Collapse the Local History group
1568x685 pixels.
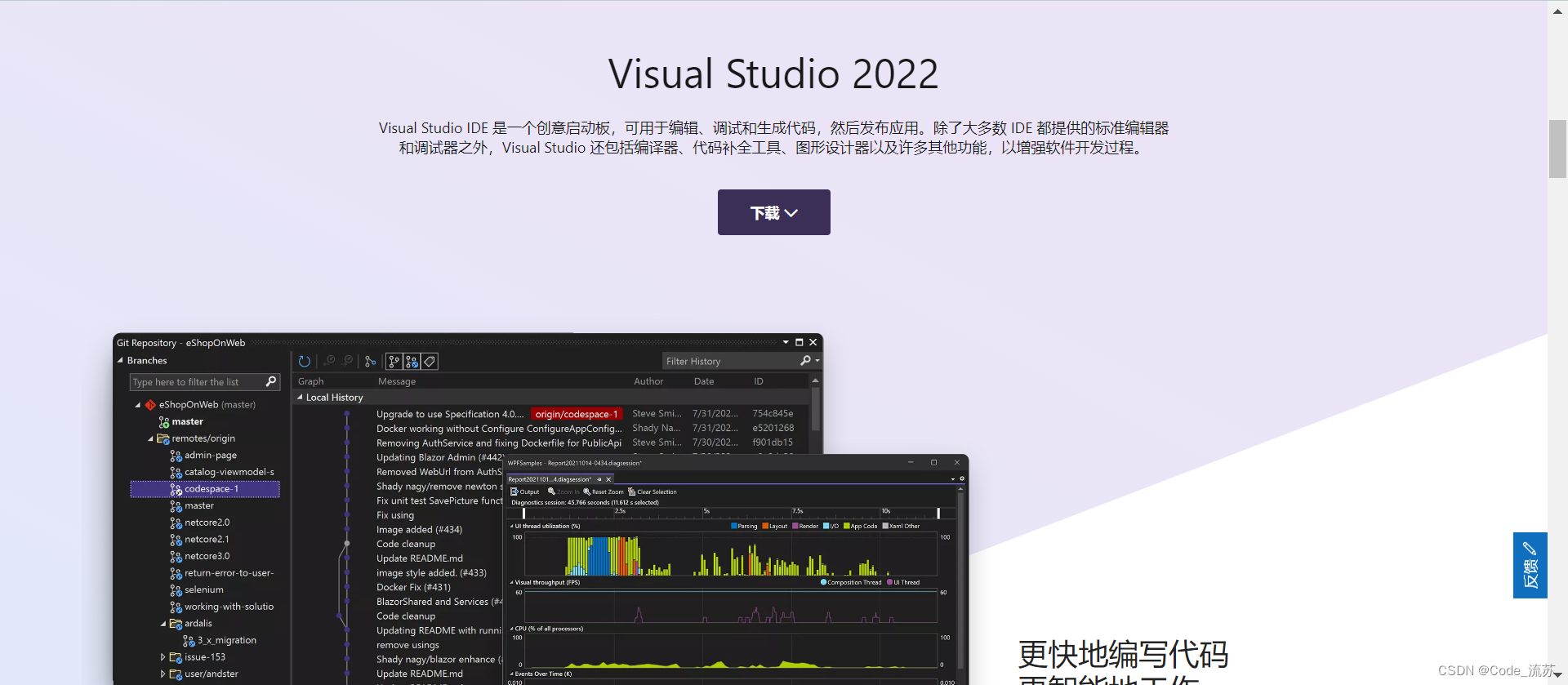pyautogui.click(x=300, y=398)
